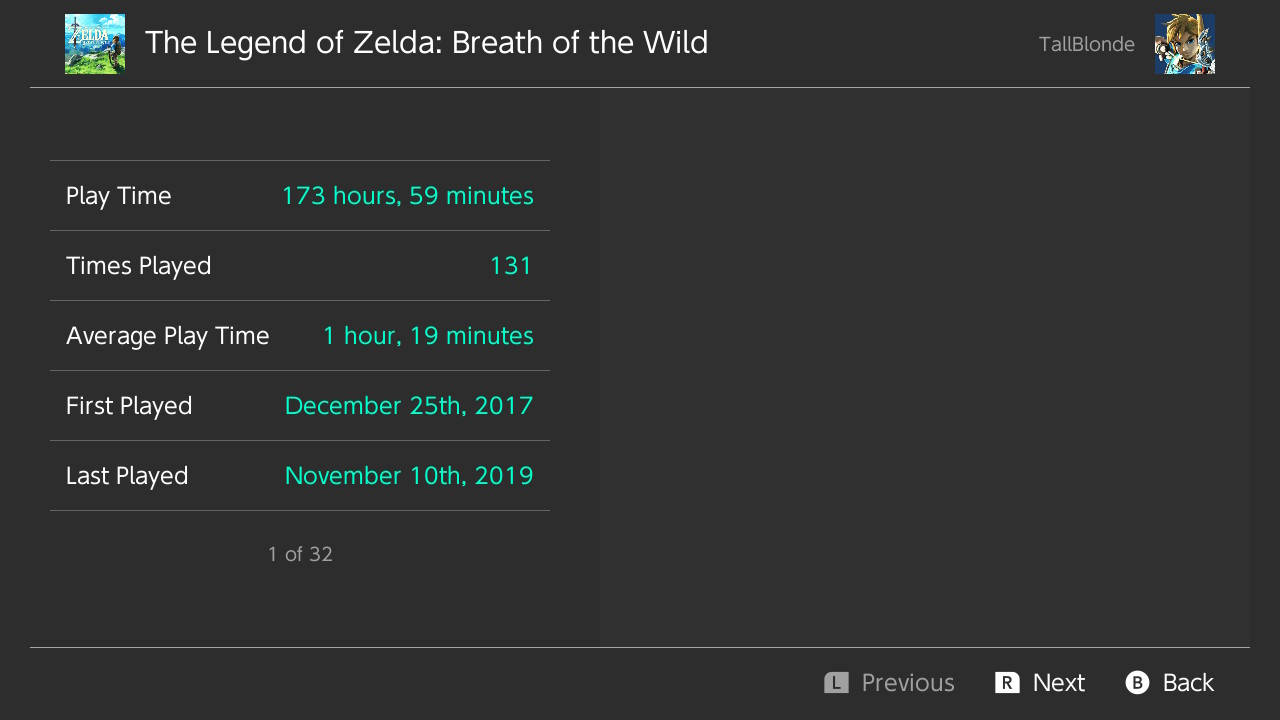Viewport: 1280px width, 720px height.
Task: Select the First Played row
Action: click(300, 406)
